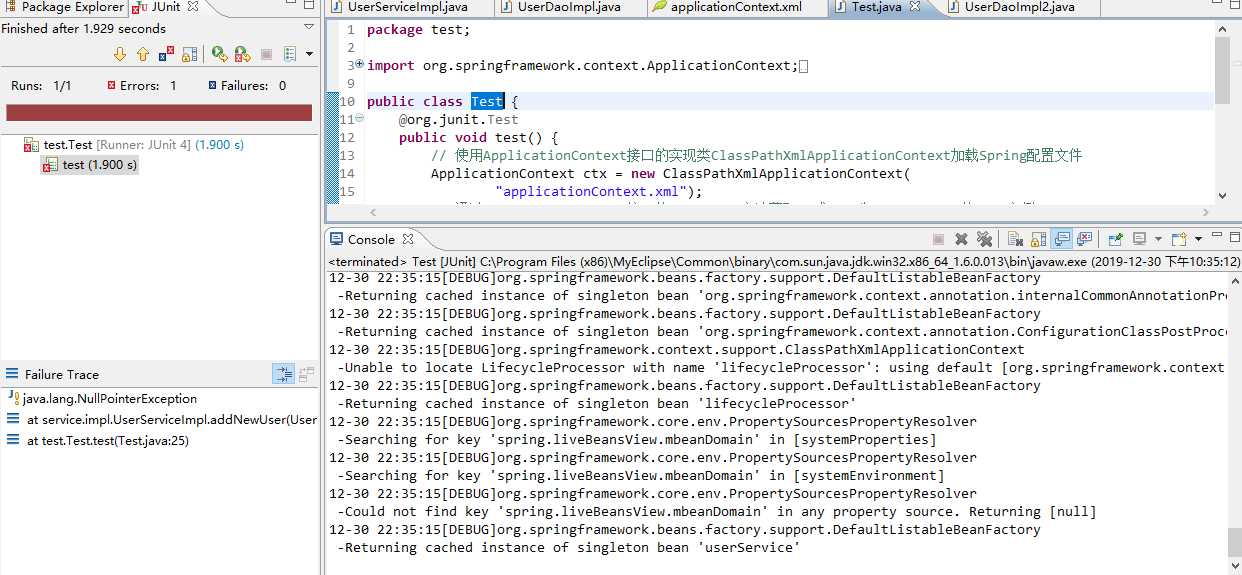The image size is (1242, 575).
Task: Toggle show console on standard error change
Action: tap(1085, 239)
